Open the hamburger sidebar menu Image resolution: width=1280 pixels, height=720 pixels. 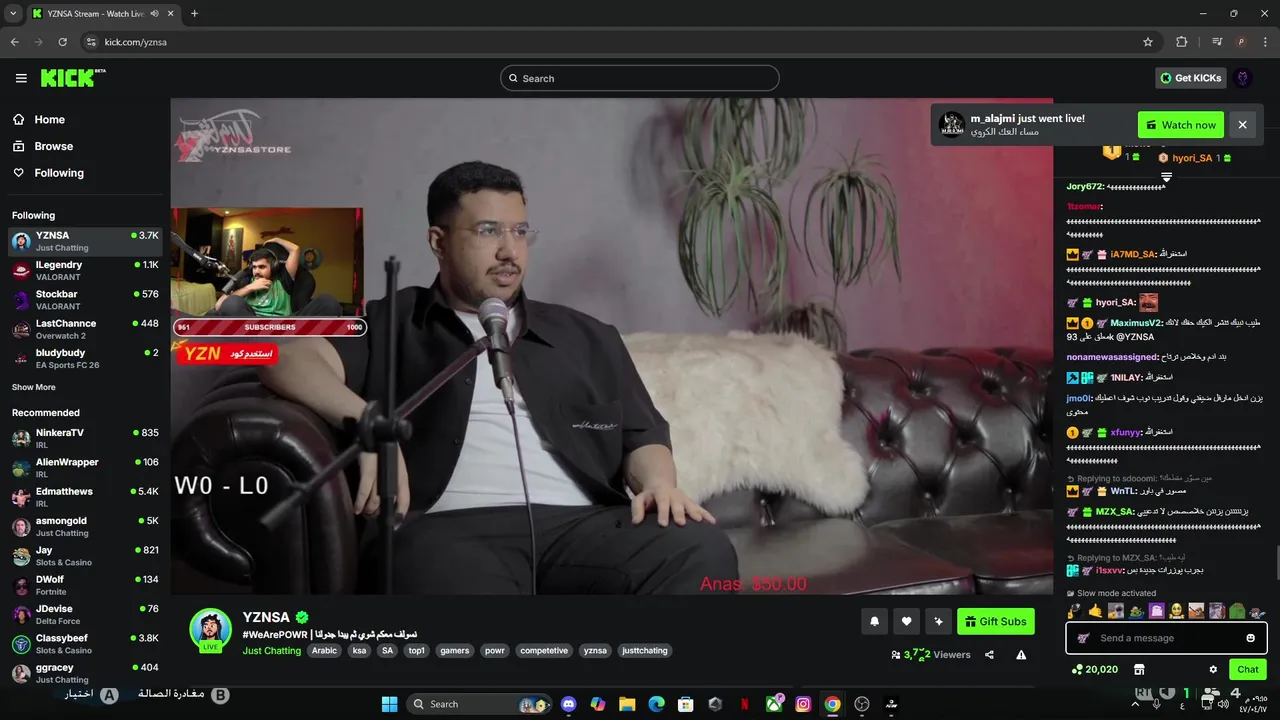[21, 78]
